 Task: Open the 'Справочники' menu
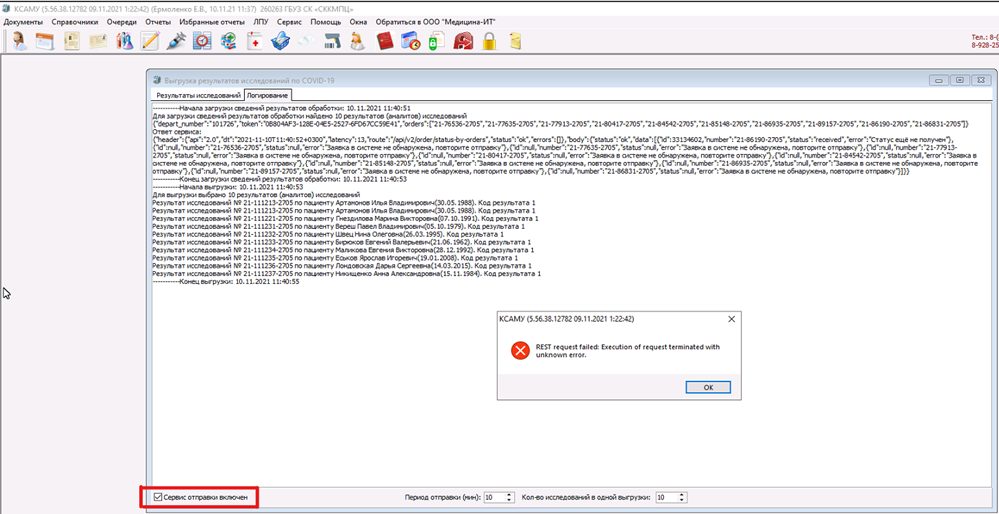[75, 21]
